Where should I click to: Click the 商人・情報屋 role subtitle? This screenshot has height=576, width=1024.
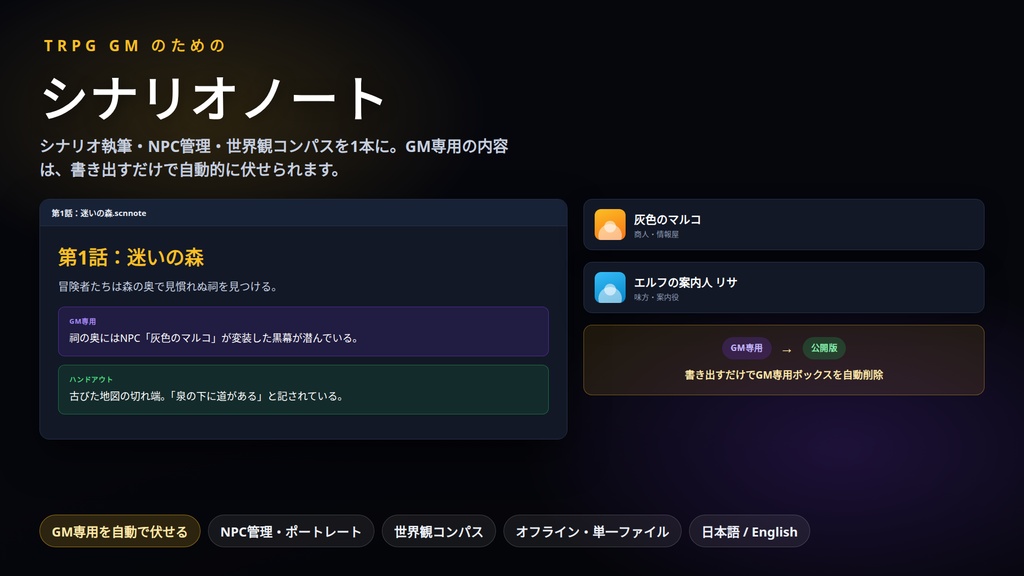(x=656, y=234)
